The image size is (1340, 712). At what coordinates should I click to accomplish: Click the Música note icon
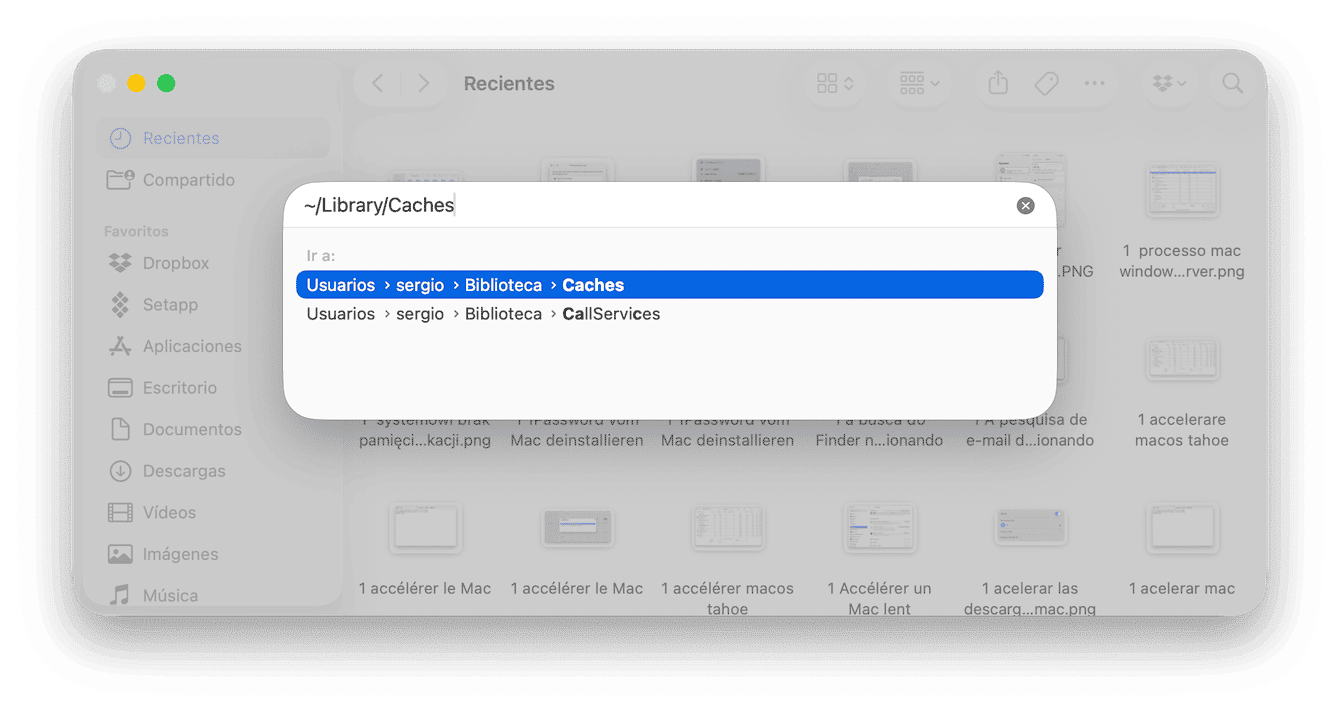[x=120, y=595]
